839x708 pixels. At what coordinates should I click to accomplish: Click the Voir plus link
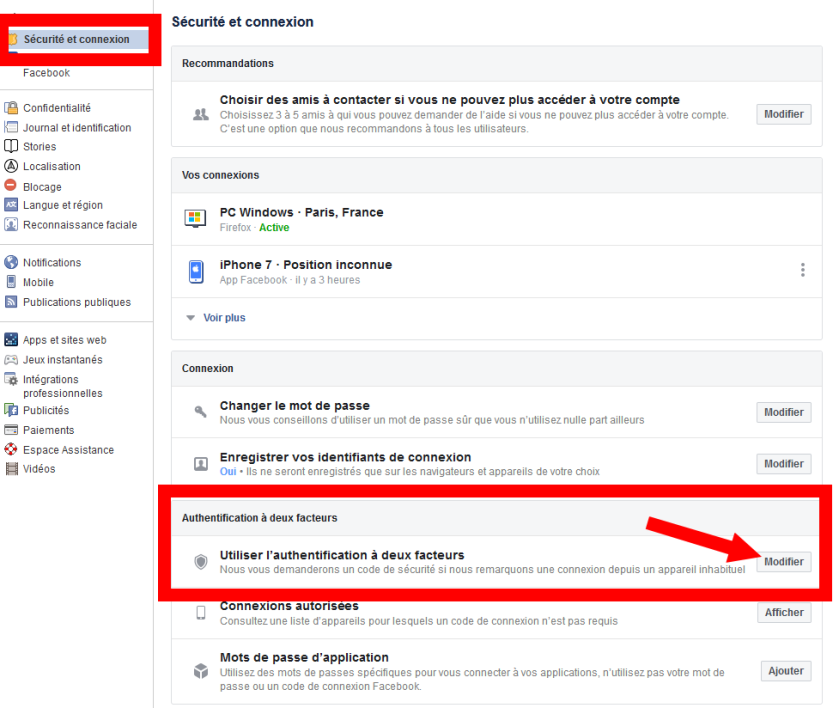tap(224, 317)
